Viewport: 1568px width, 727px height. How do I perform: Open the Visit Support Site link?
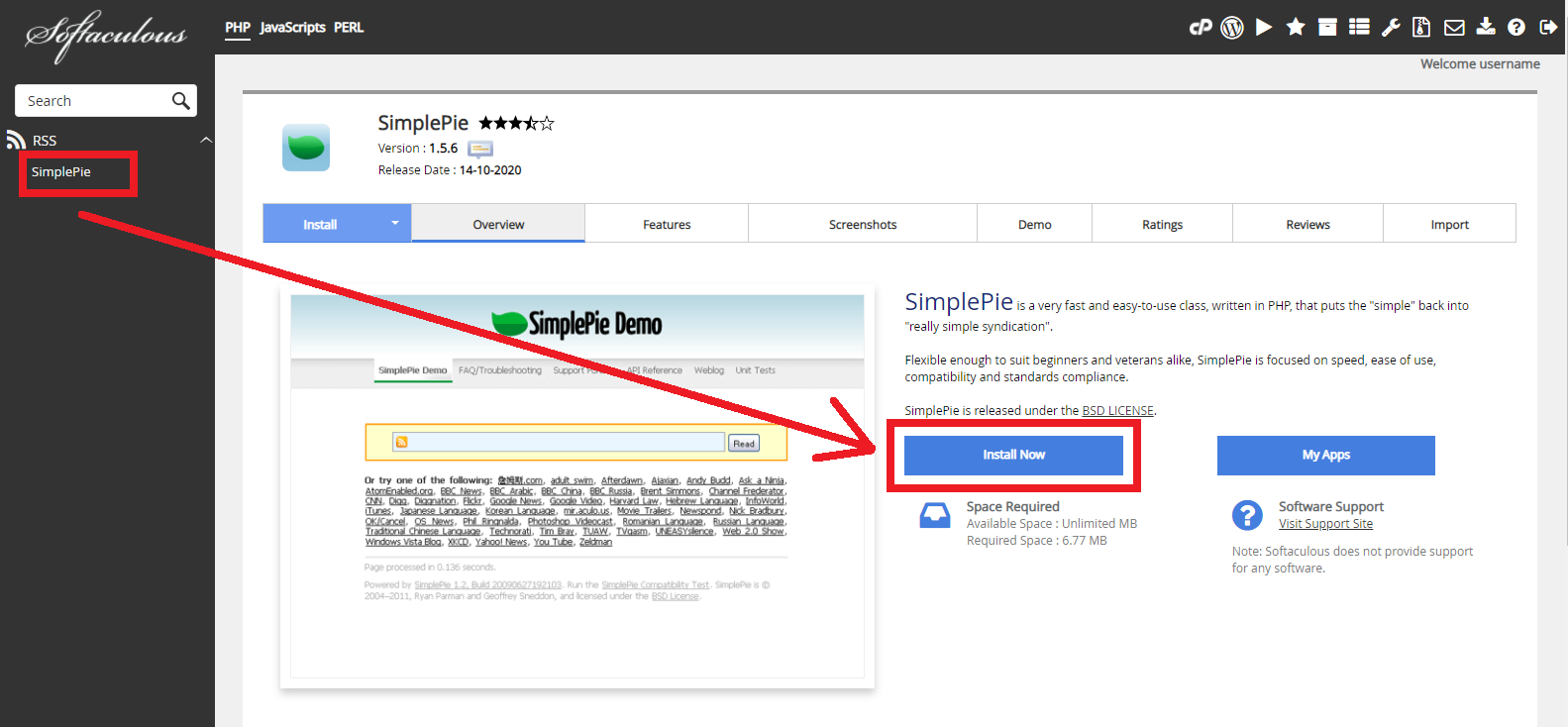pyautogui.click(x=1325, y=524)
